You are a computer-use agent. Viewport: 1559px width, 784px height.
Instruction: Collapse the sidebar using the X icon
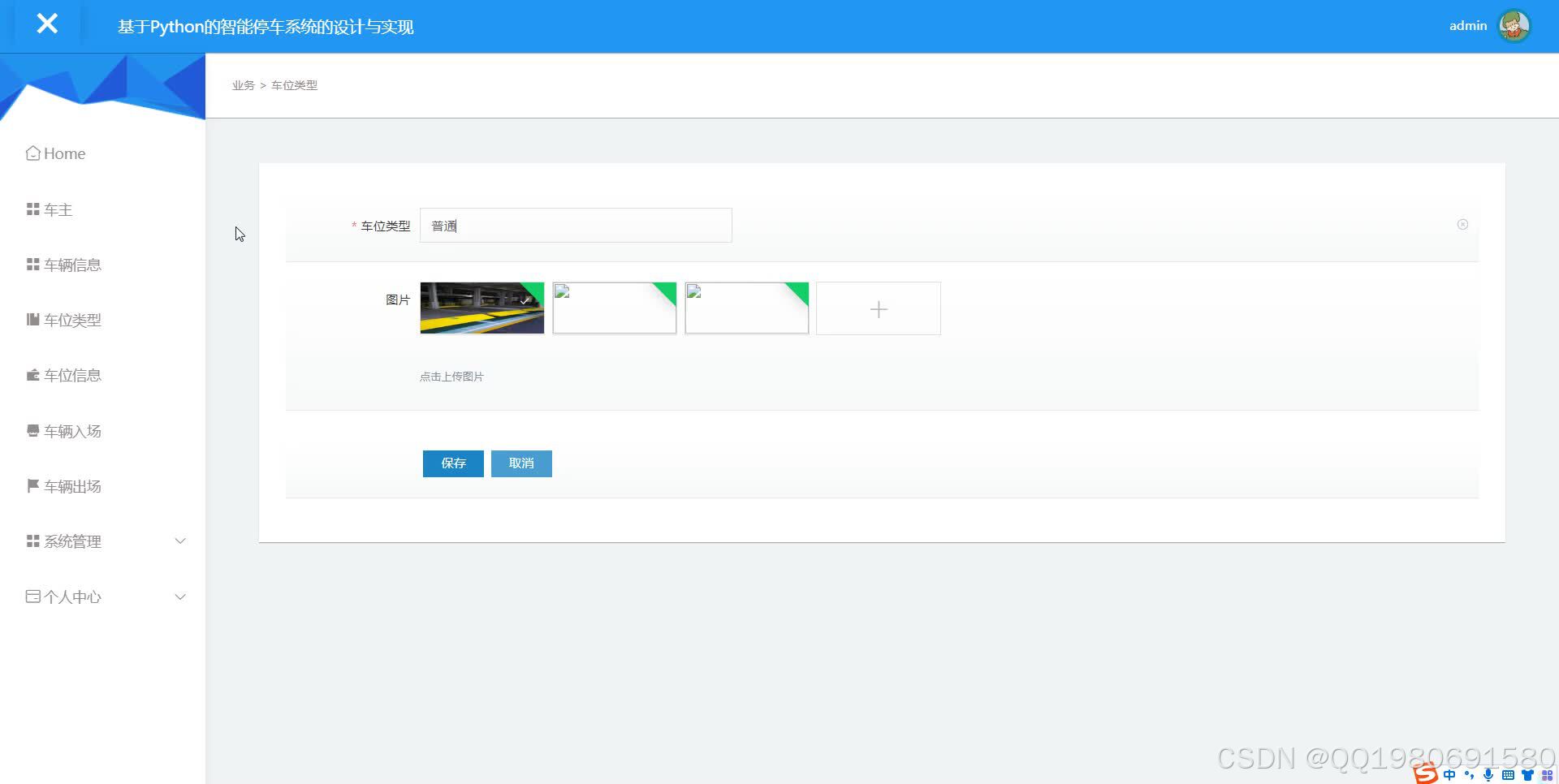click(47, 24)
